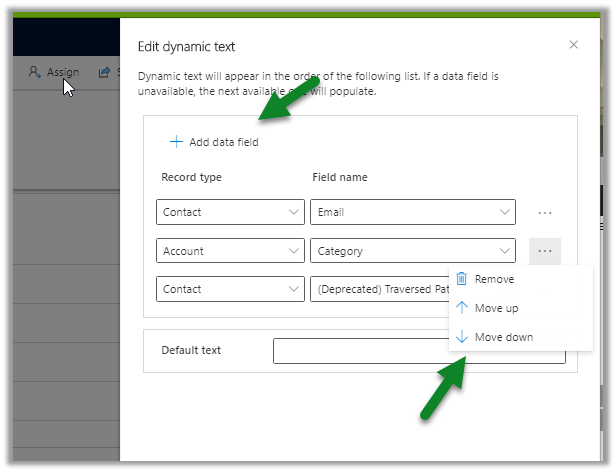Click the trash can icon beside Remove
Viewport: 616px width, 473px height.
(x=462, y=279)
